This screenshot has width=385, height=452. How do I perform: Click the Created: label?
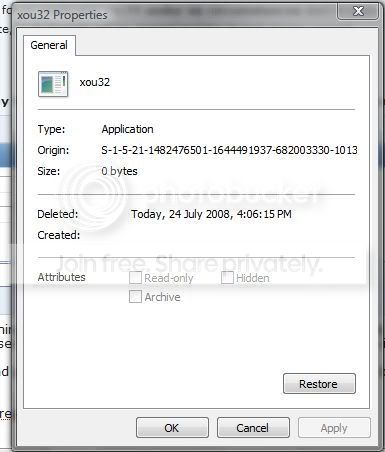(59, 235)
